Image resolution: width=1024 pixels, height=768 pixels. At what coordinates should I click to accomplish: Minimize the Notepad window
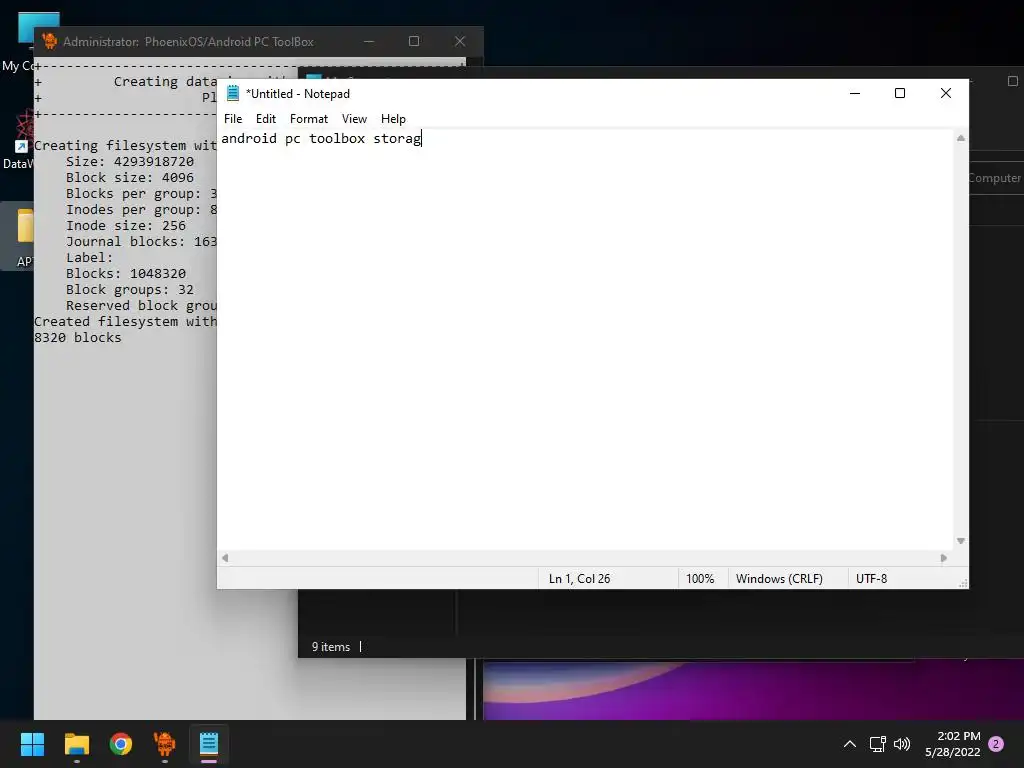pos(855,93)
